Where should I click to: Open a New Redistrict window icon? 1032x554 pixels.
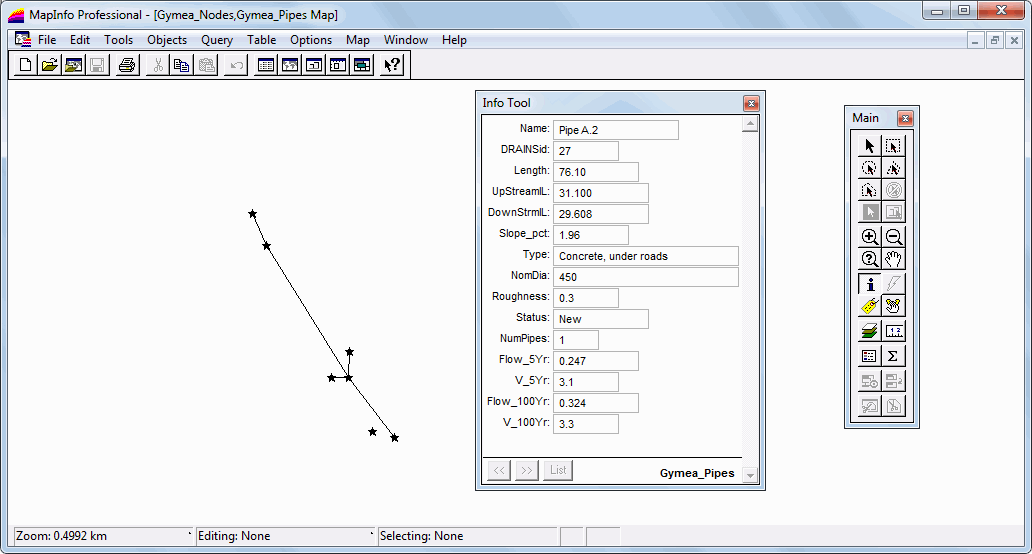pos(363,65)
